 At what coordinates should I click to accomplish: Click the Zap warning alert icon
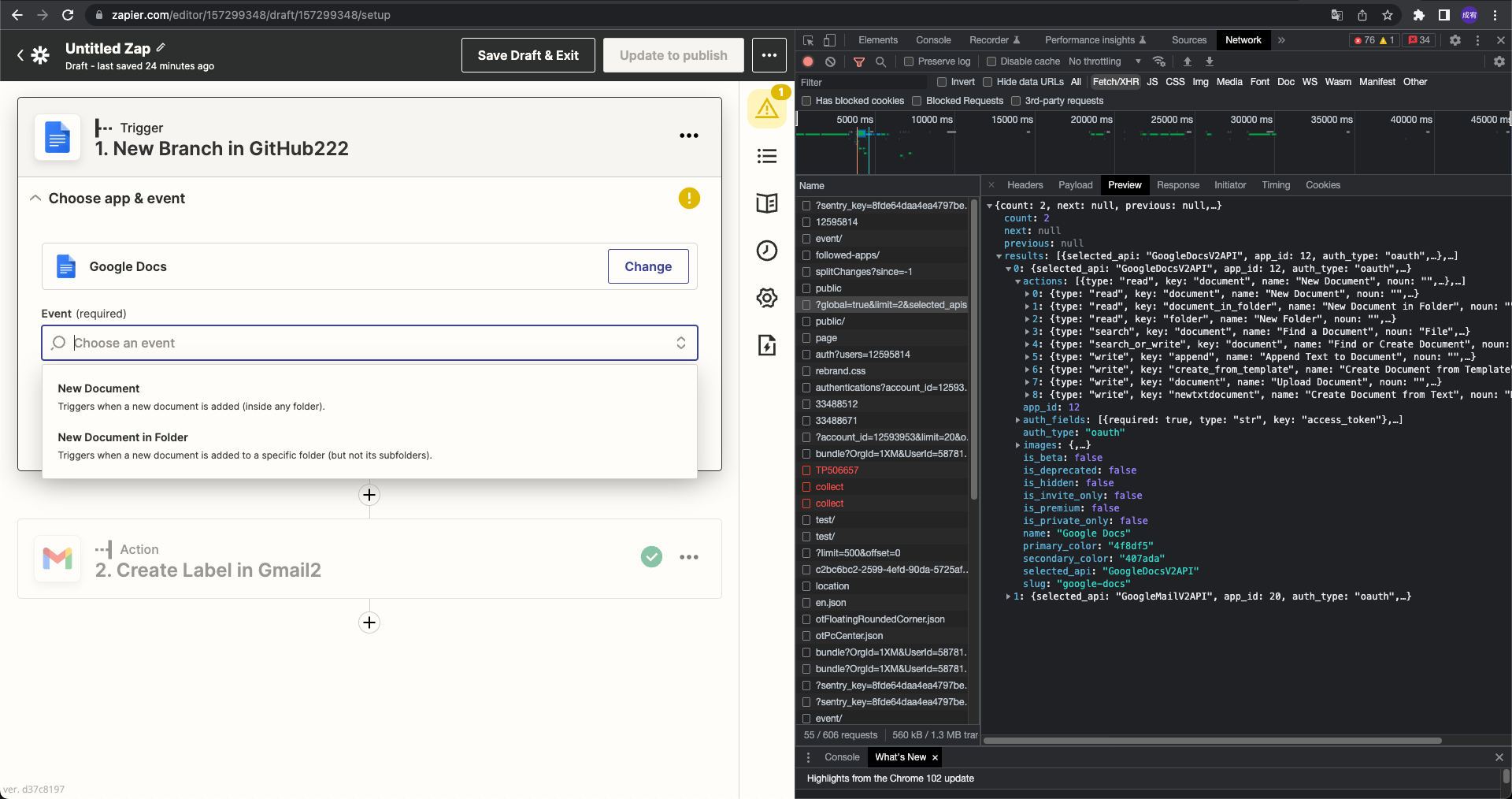coord(766,109)
